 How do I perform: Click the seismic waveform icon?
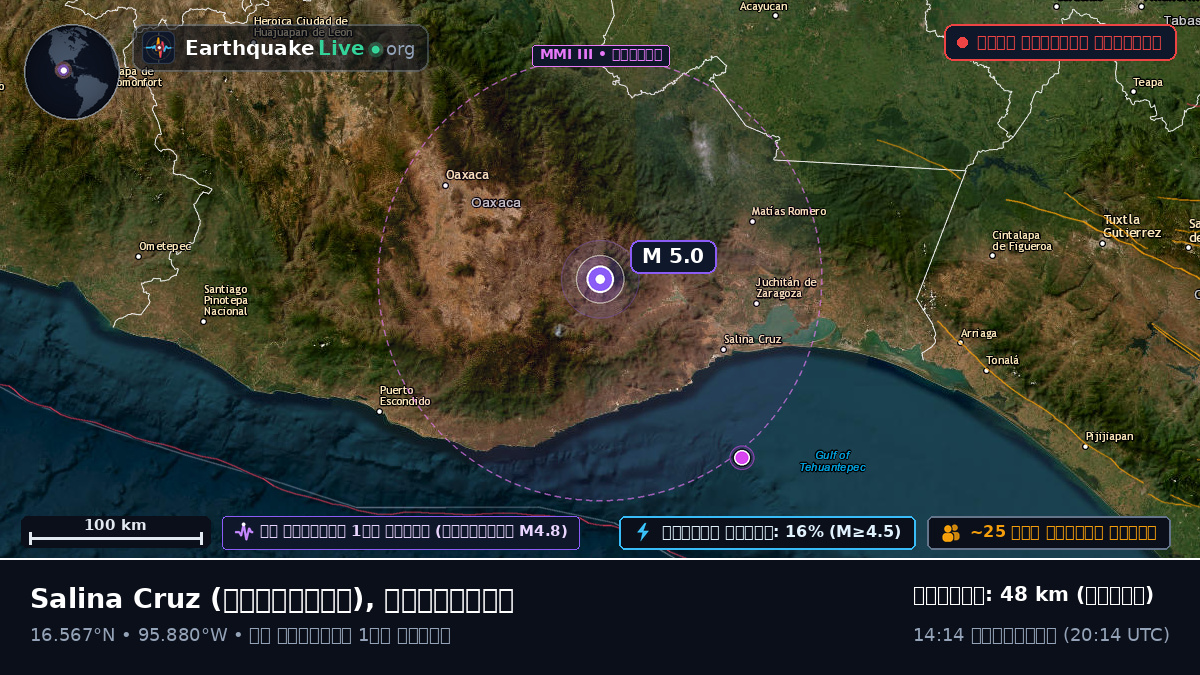click(244, 532)
